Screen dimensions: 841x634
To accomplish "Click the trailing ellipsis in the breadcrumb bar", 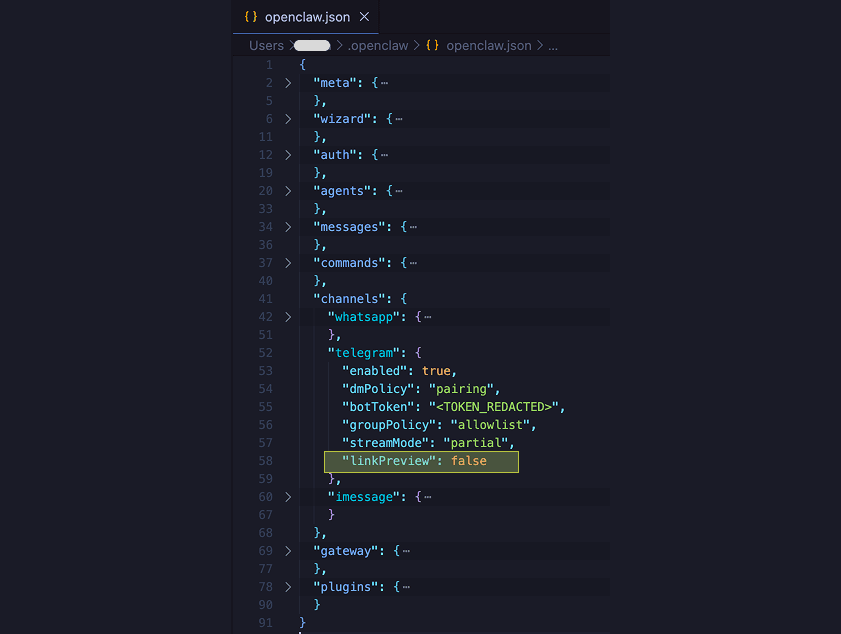I will tap(555, 45).
